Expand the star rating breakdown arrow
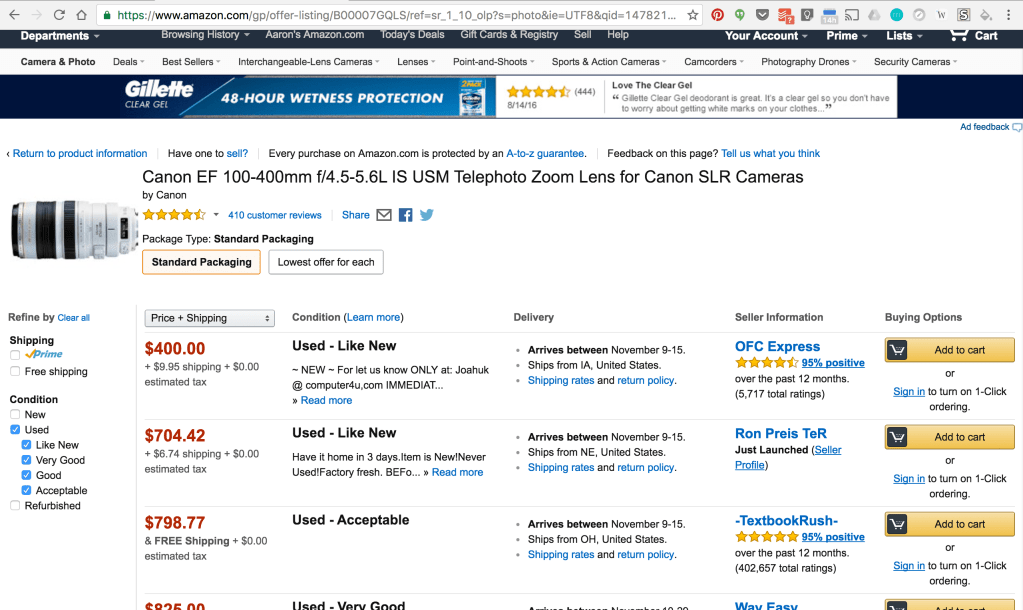The width and height of the screenshot is (1023, 610). (x=216, y=215)
